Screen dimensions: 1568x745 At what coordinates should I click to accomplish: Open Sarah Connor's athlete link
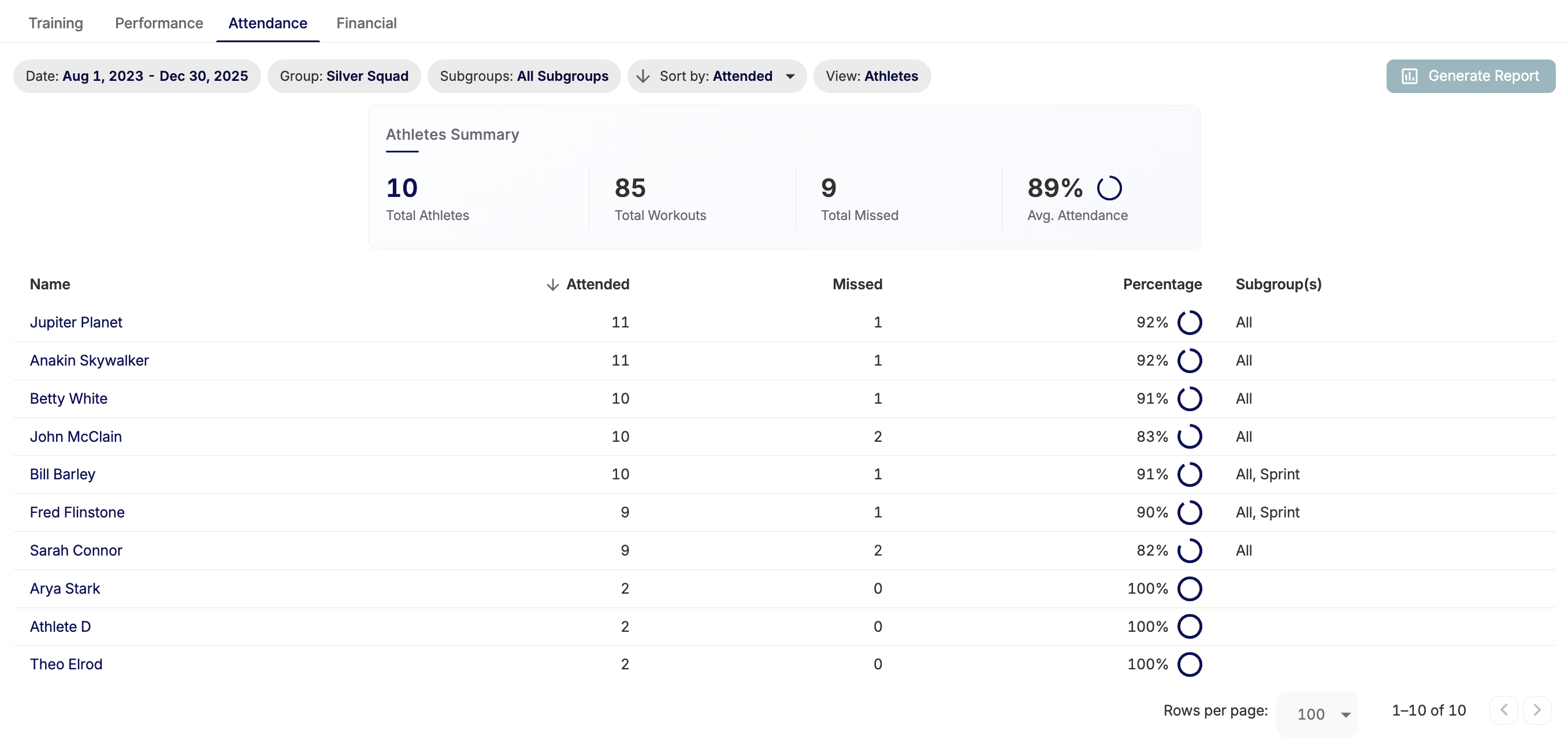[x=76, y=550]
